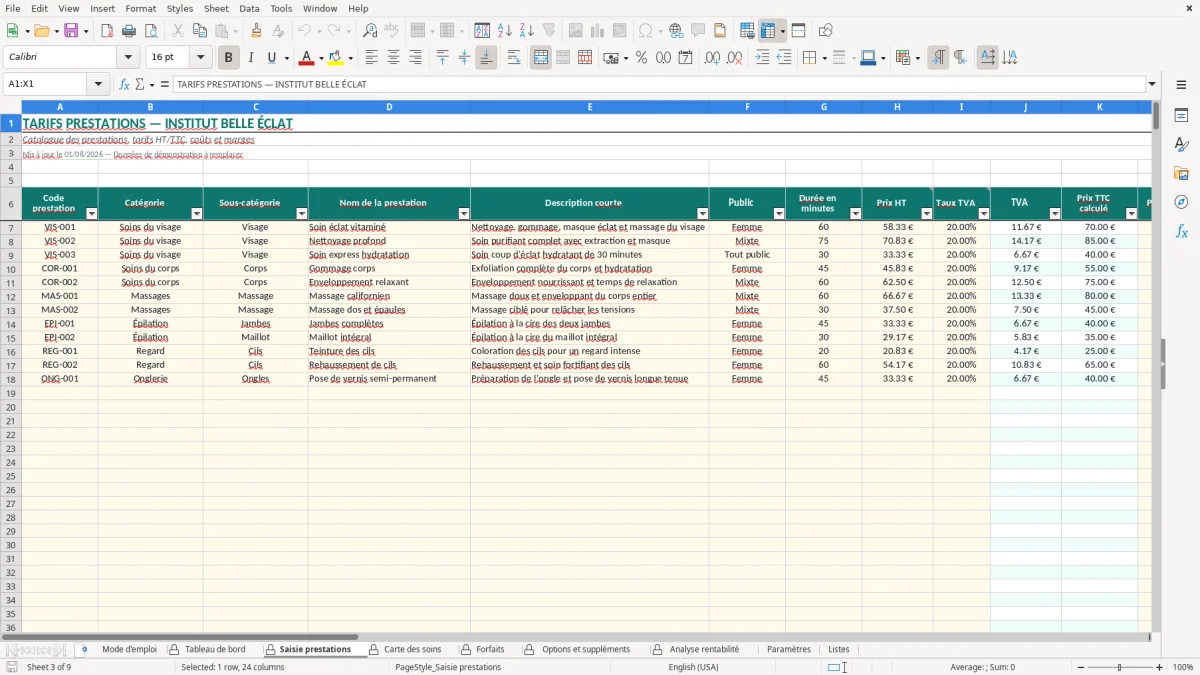Format cell as percent
This screenshot has height=675, width=1200.
(641, 58)
